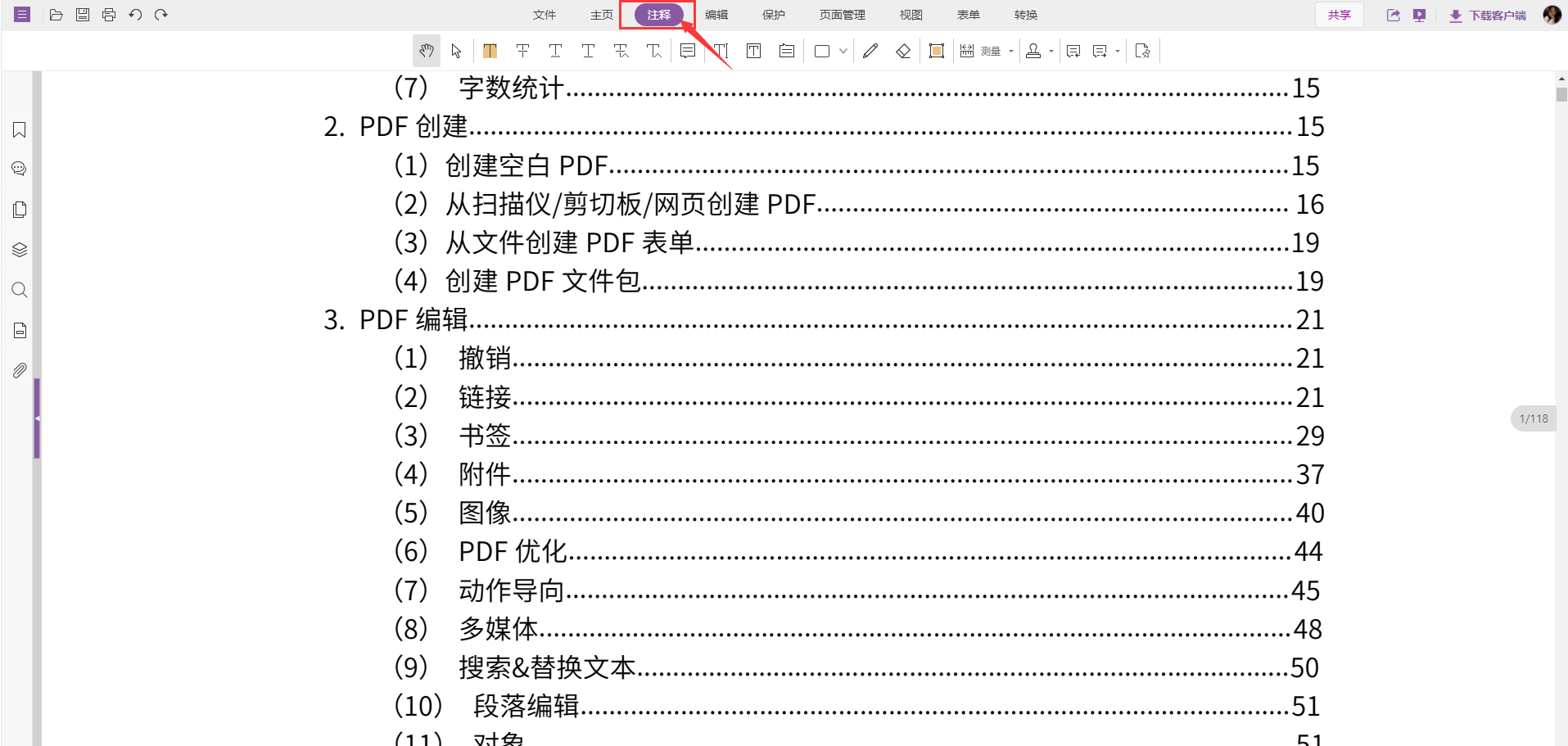Select the Hand tool in the toolbar
The height and width of the screenshot is (746, 1568).
(x=426, y=51)
